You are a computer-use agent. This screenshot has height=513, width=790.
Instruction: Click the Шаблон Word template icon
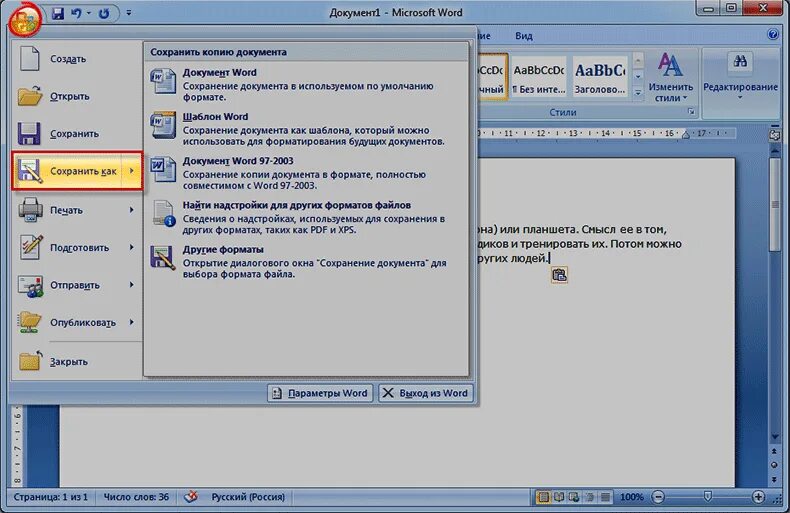pyautogui.click(x=163, y=125)
